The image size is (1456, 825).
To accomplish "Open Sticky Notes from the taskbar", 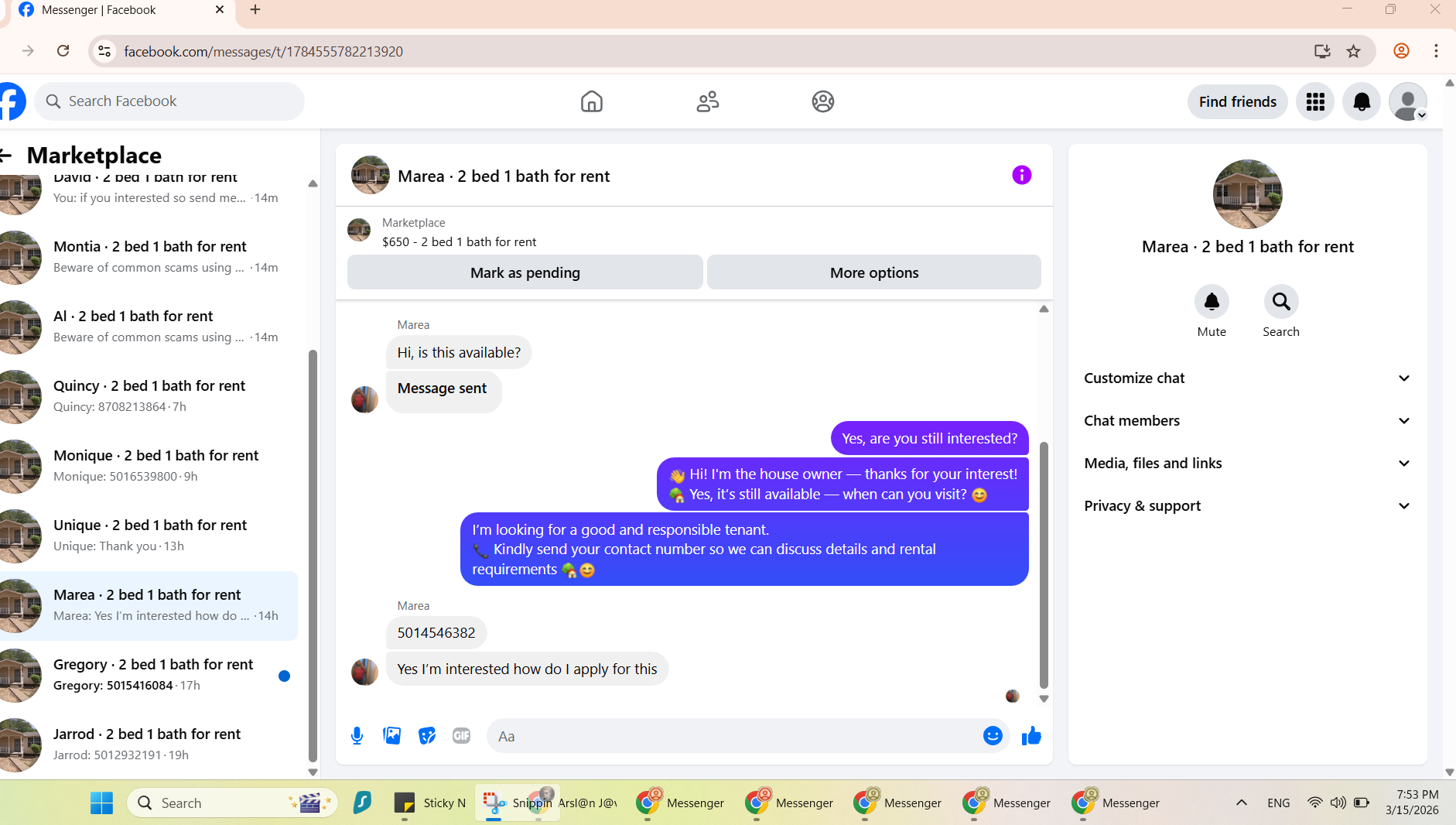I will pyautogui.click(x=430, y=803).
